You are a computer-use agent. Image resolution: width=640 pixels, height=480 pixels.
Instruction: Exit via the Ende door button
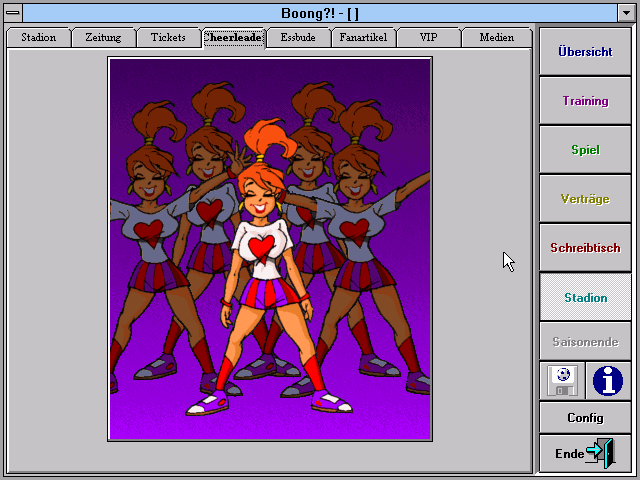point(585,453)
